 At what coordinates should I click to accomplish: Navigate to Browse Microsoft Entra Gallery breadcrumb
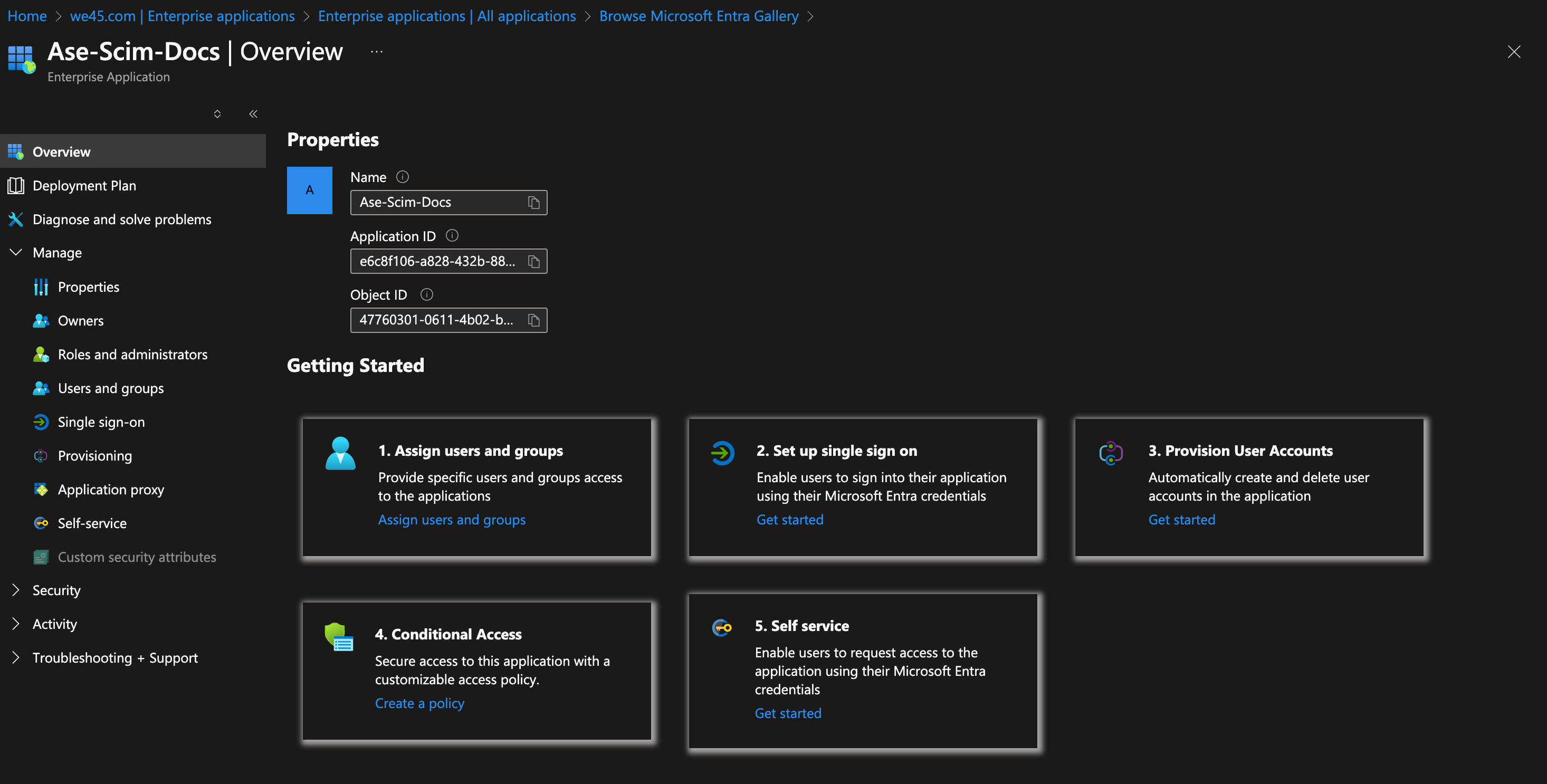699,16
